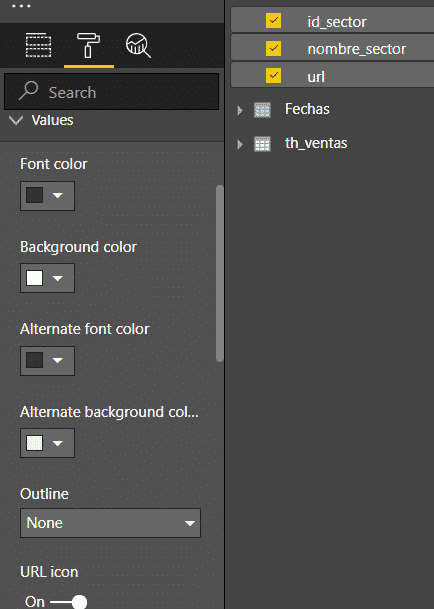Open the Analytics magnifier icon
Image resolution: width=434 pixels, height=609 pixels.
138,45
